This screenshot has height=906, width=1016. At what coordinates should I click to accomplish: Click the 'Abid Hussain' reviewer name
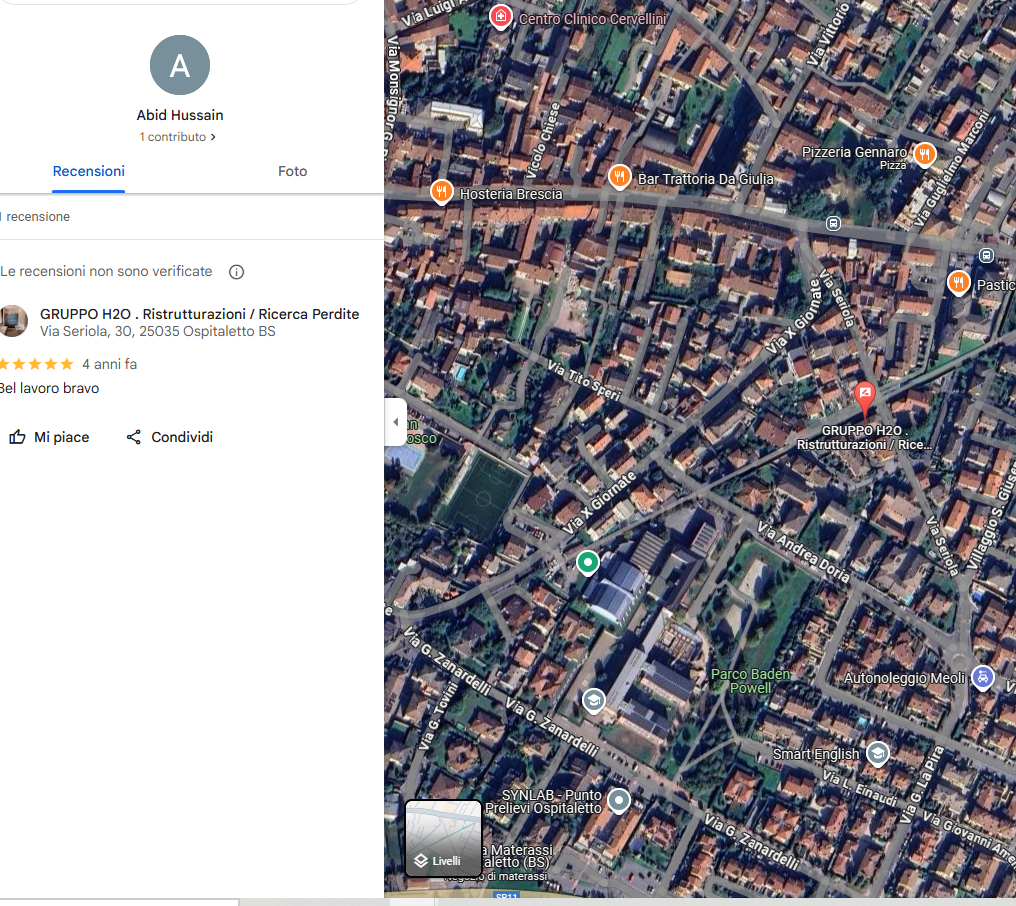180,115
